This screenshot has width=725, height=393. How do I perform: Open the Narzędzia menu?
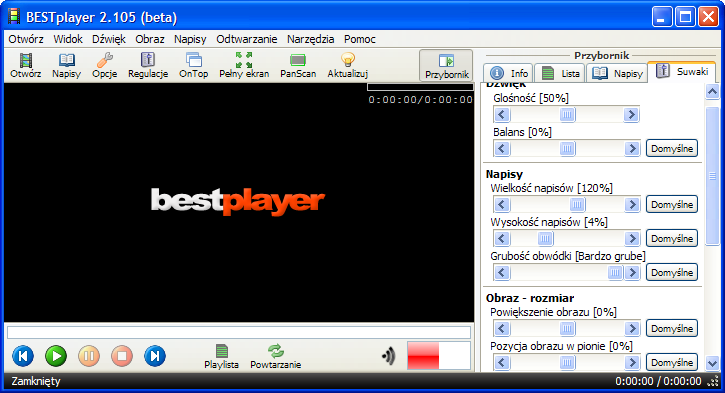pyautogui.click(x=310, y=39)
